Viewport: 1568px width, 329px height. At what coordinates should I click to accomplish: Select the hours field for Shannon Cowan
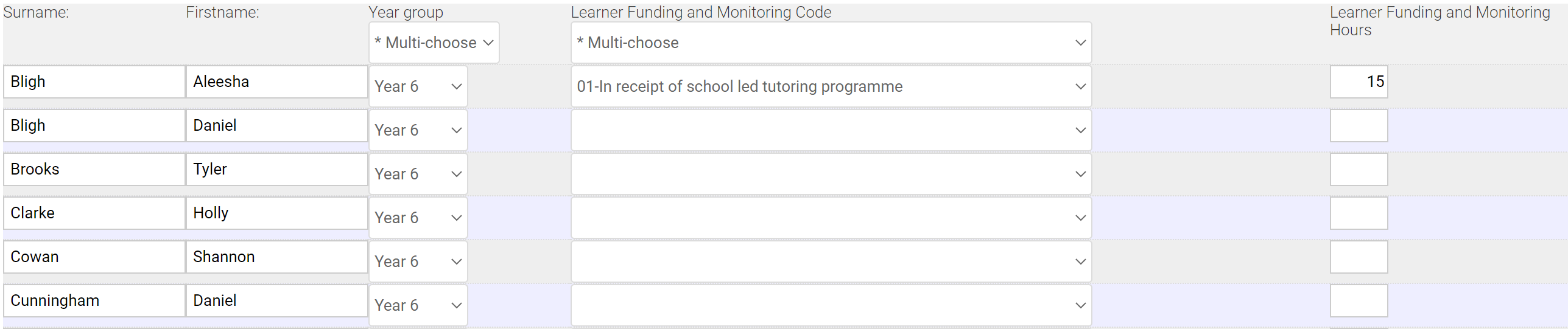pyautogui.click(x=1358, y=257)
